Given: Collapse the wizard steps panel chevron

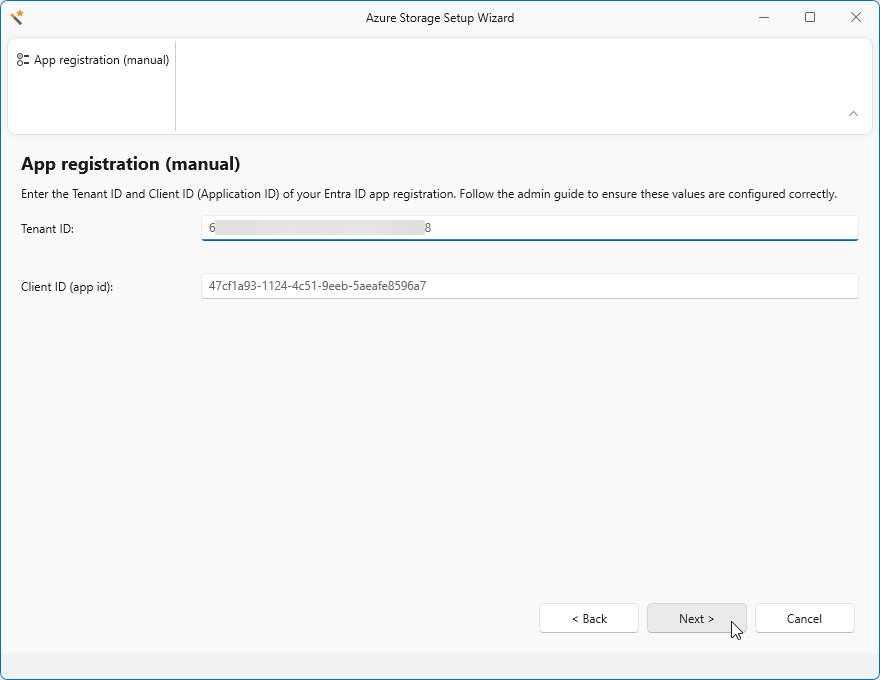Looking at the screenshot, I should click(x=853, y=114).
